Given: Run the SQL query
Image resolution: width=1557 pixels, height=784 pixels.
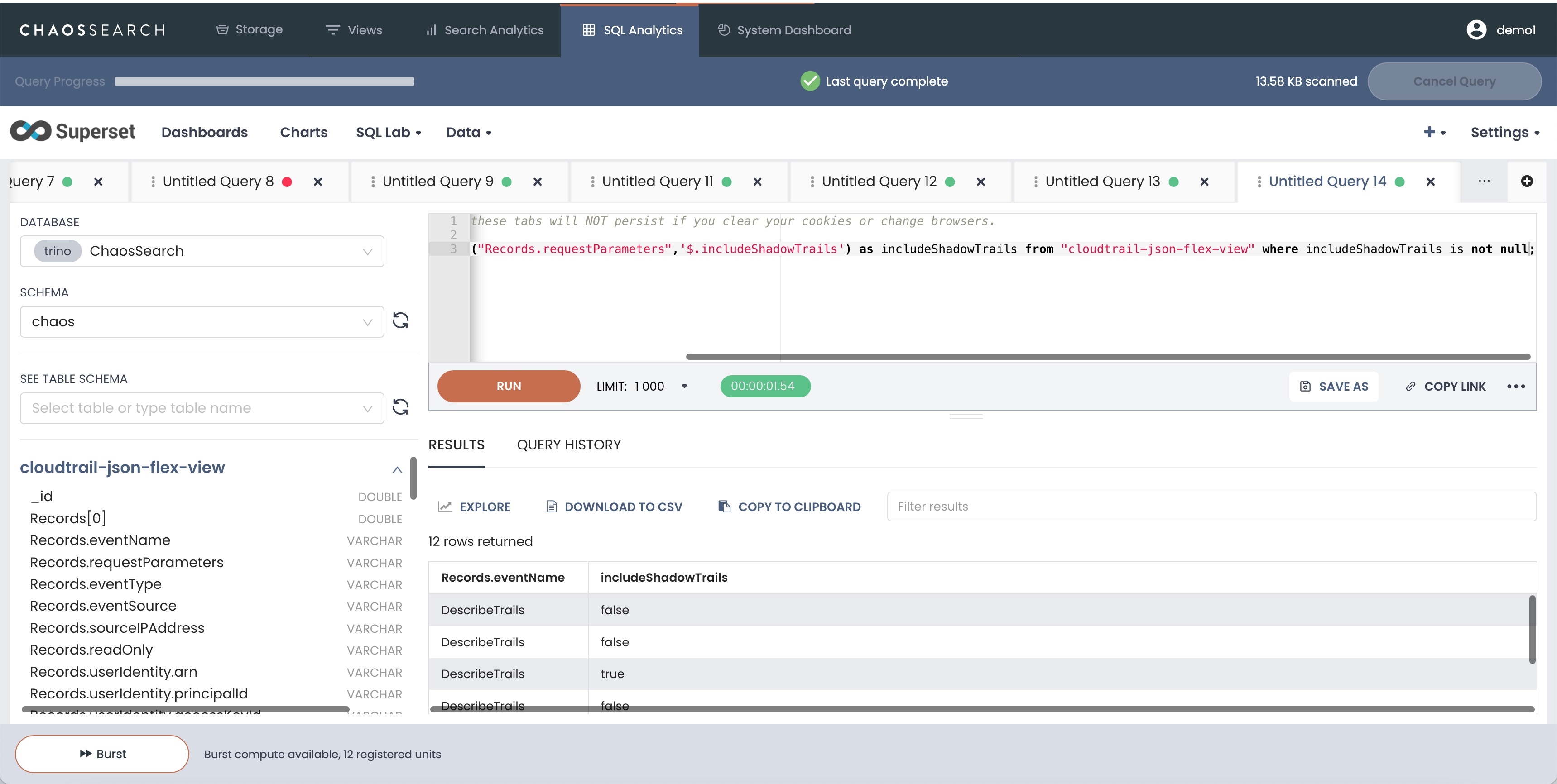Looking at the screenshot, I should [x=508, y=386].
